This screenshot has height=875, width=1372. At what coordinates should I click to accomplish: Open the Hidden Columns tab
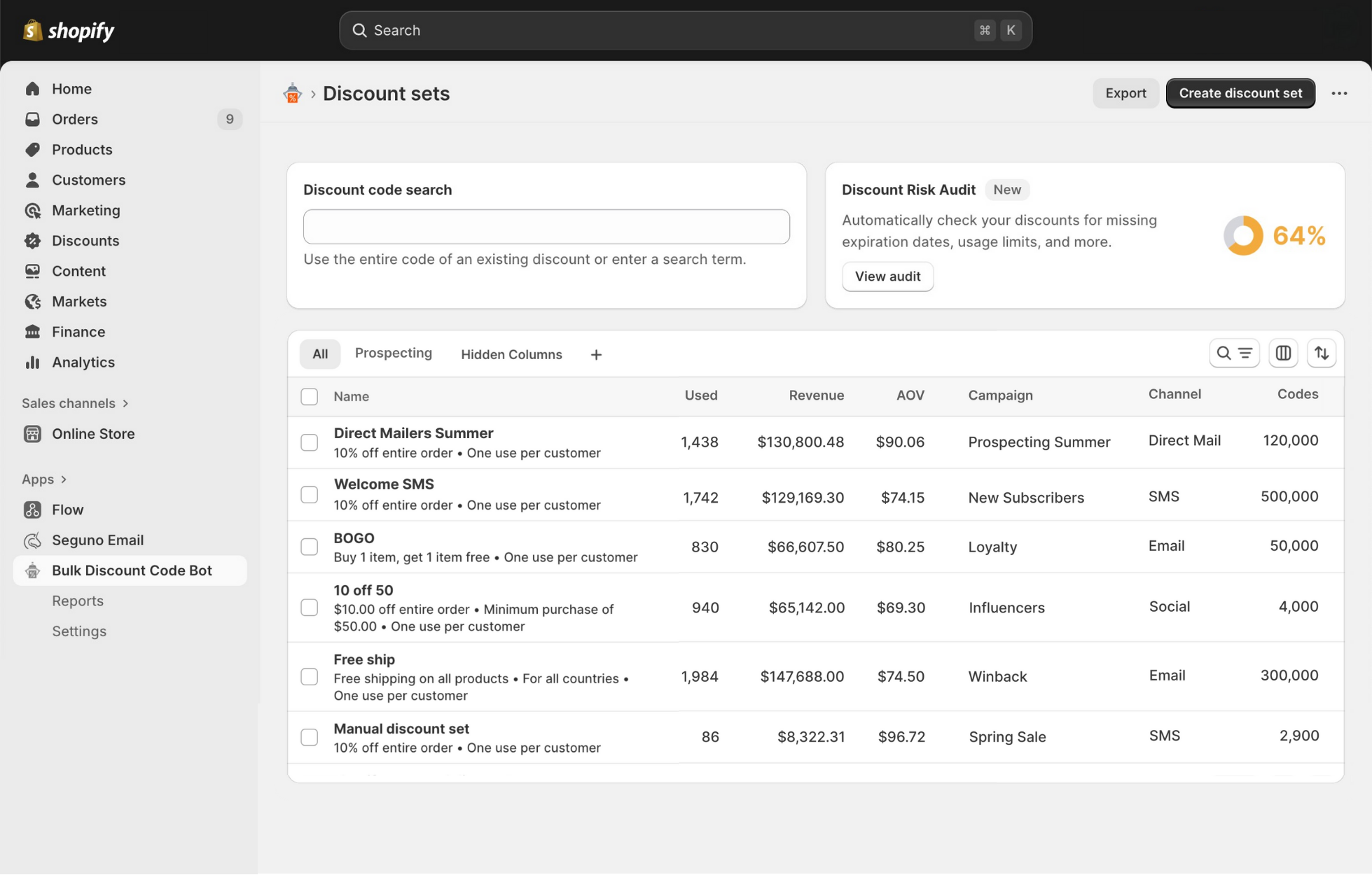tap(511, 354)
